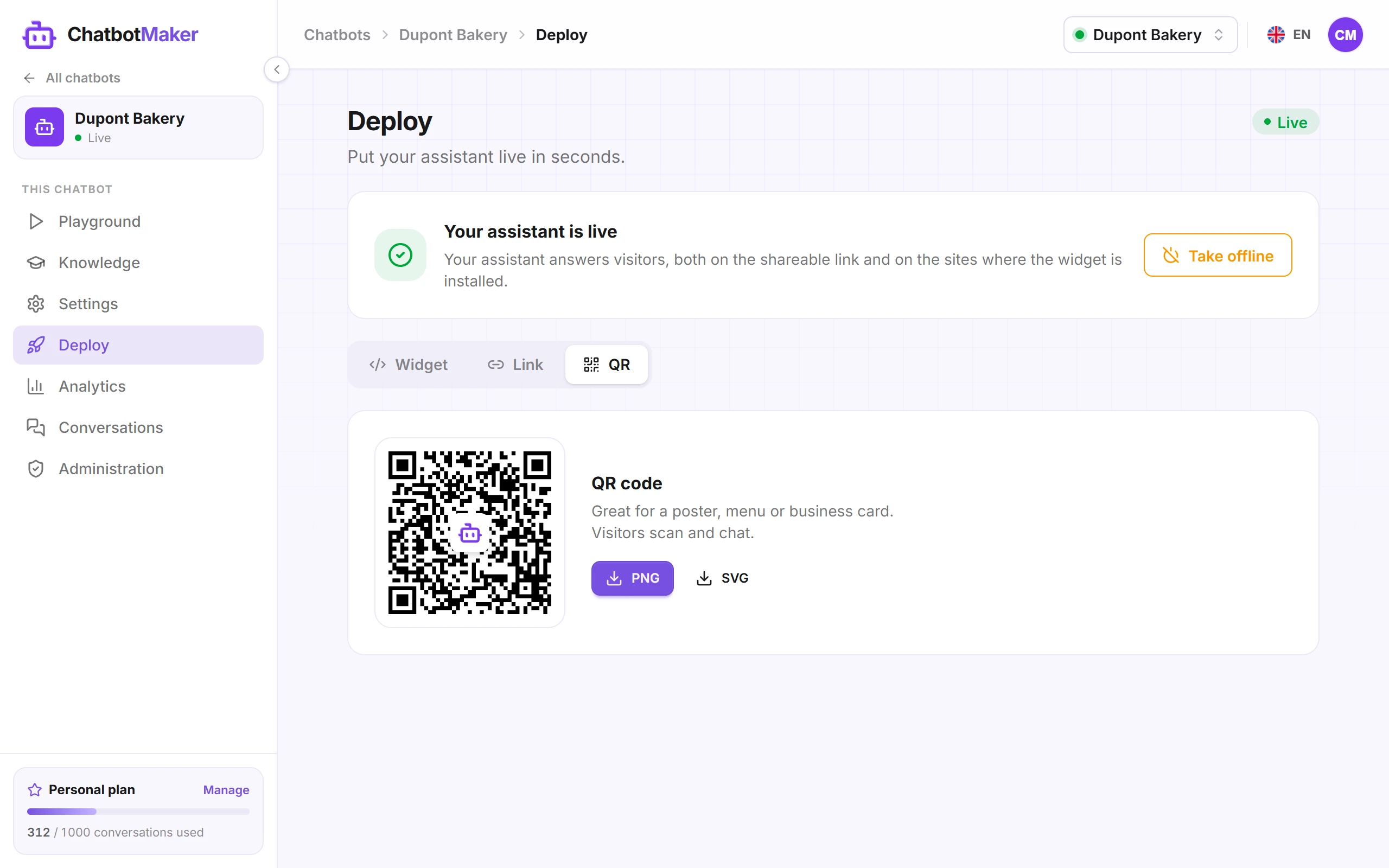Click the QR code image
The image size is (1389, 868).
(x=469, y=533)
